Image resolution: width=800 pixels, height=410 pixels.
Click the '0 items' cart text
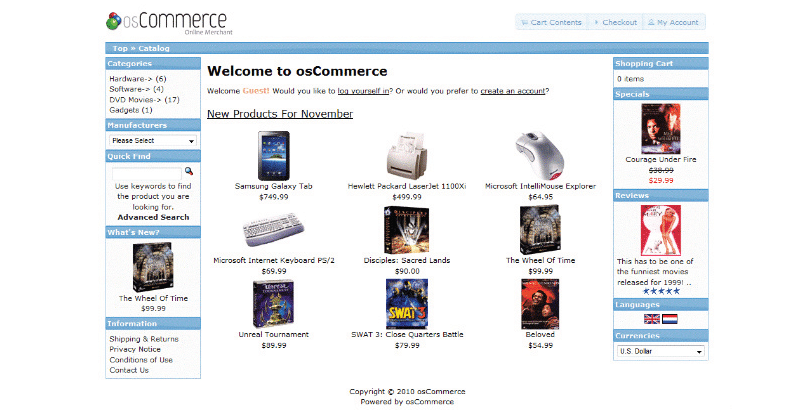tap(631, 79)
